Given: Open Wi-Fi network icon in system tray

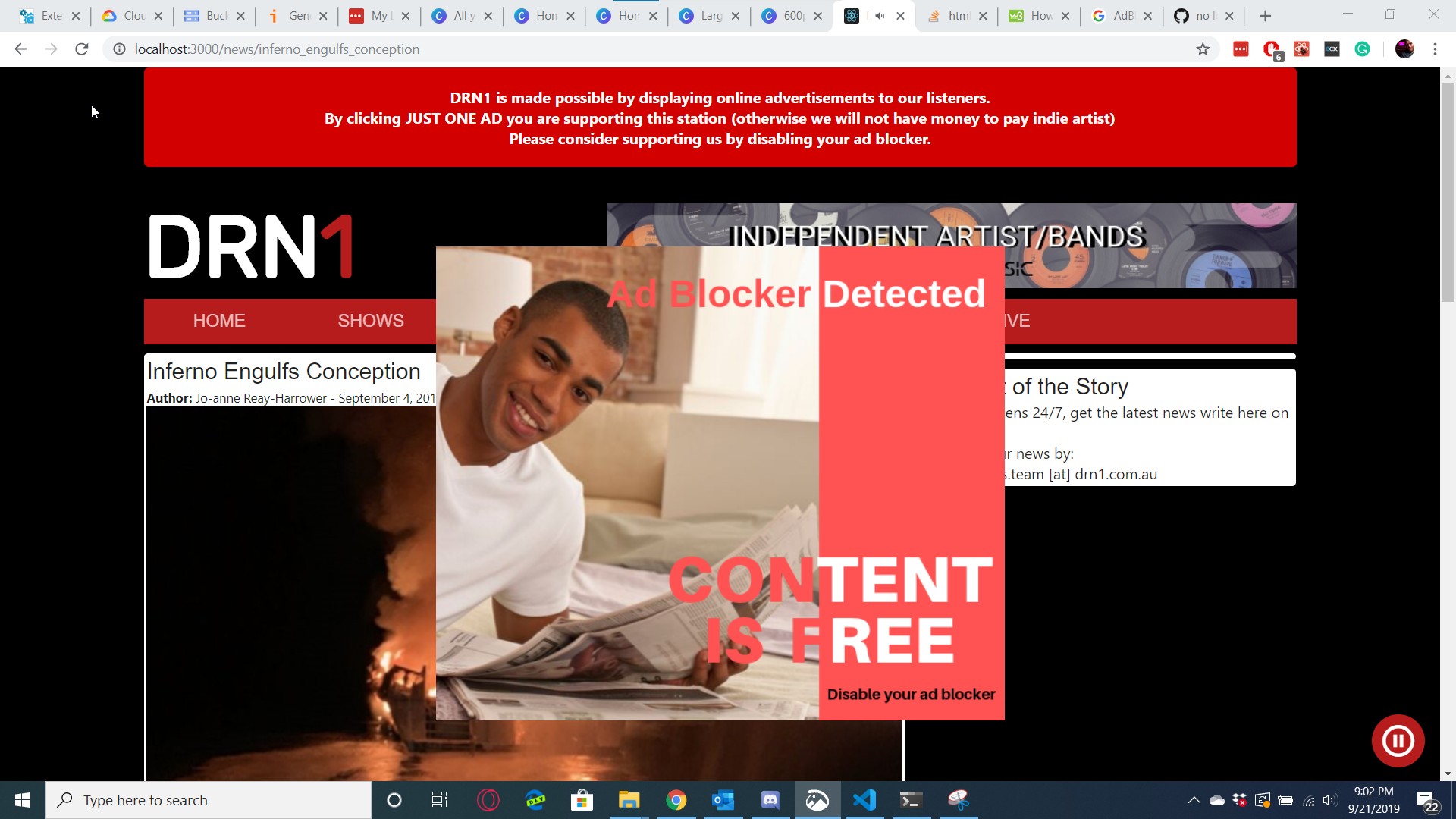Looking at the screenshot, I should 1309,800.
